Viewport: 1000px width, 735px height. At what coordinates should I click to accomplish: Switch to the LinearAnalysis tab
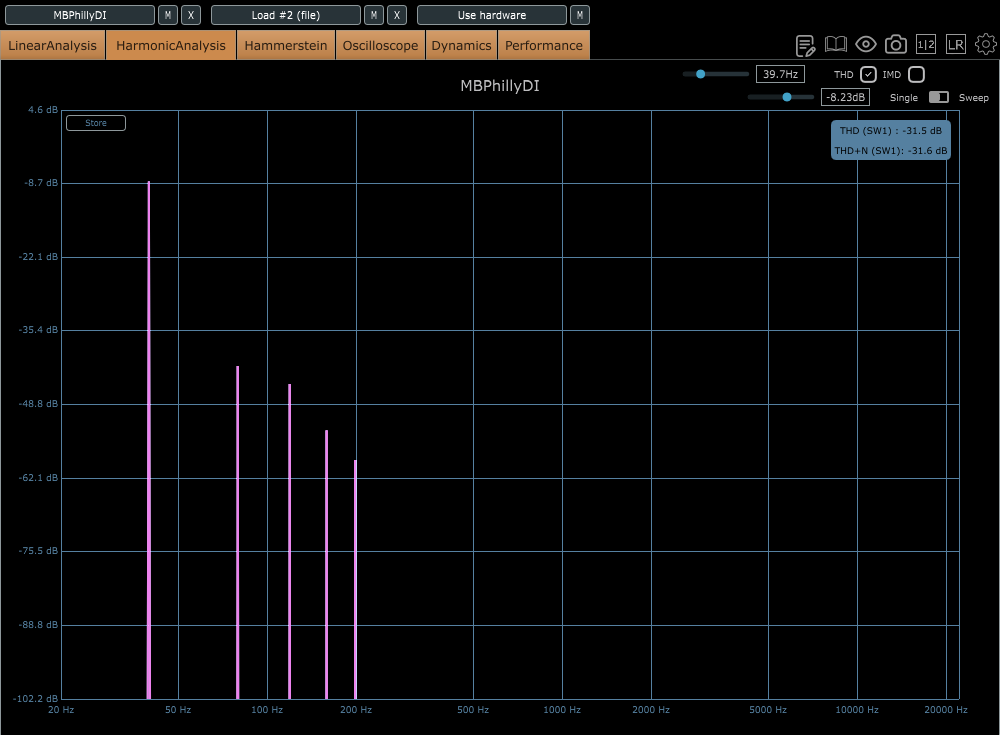point(53,45)
